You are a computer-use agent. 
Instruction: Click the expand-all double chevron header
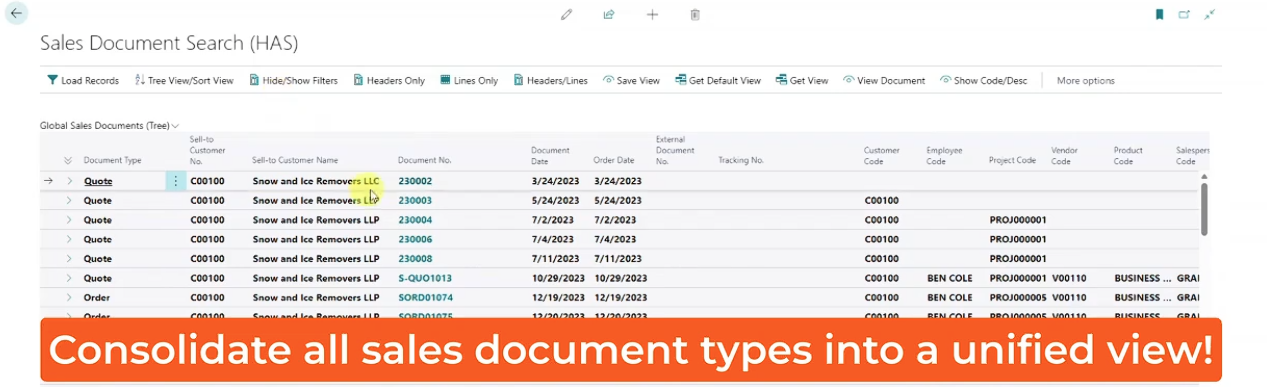68,161
